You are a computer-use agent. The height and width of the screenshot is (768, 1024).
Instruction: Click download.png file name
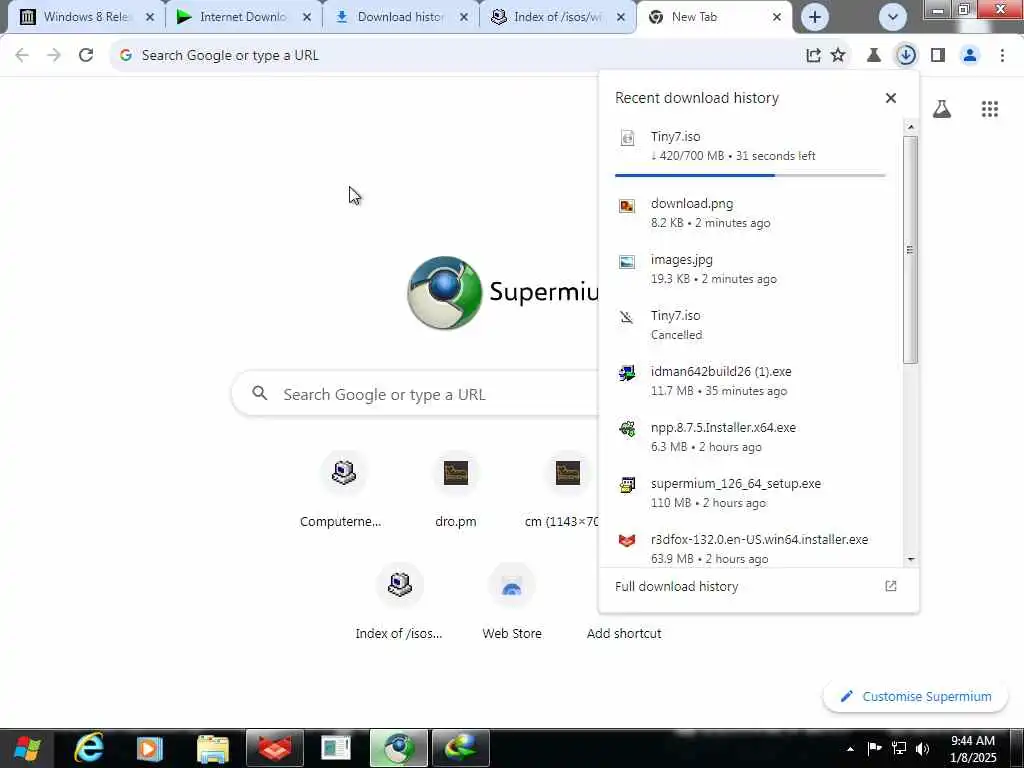pyautogui.click(x=692, y=204)
